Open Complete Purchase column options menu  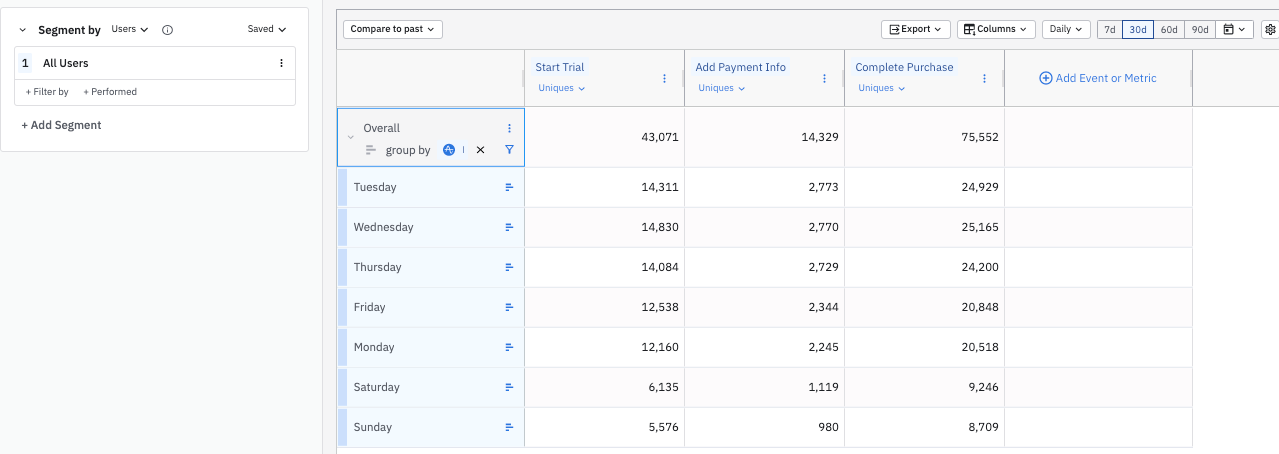tap(984, 78)
